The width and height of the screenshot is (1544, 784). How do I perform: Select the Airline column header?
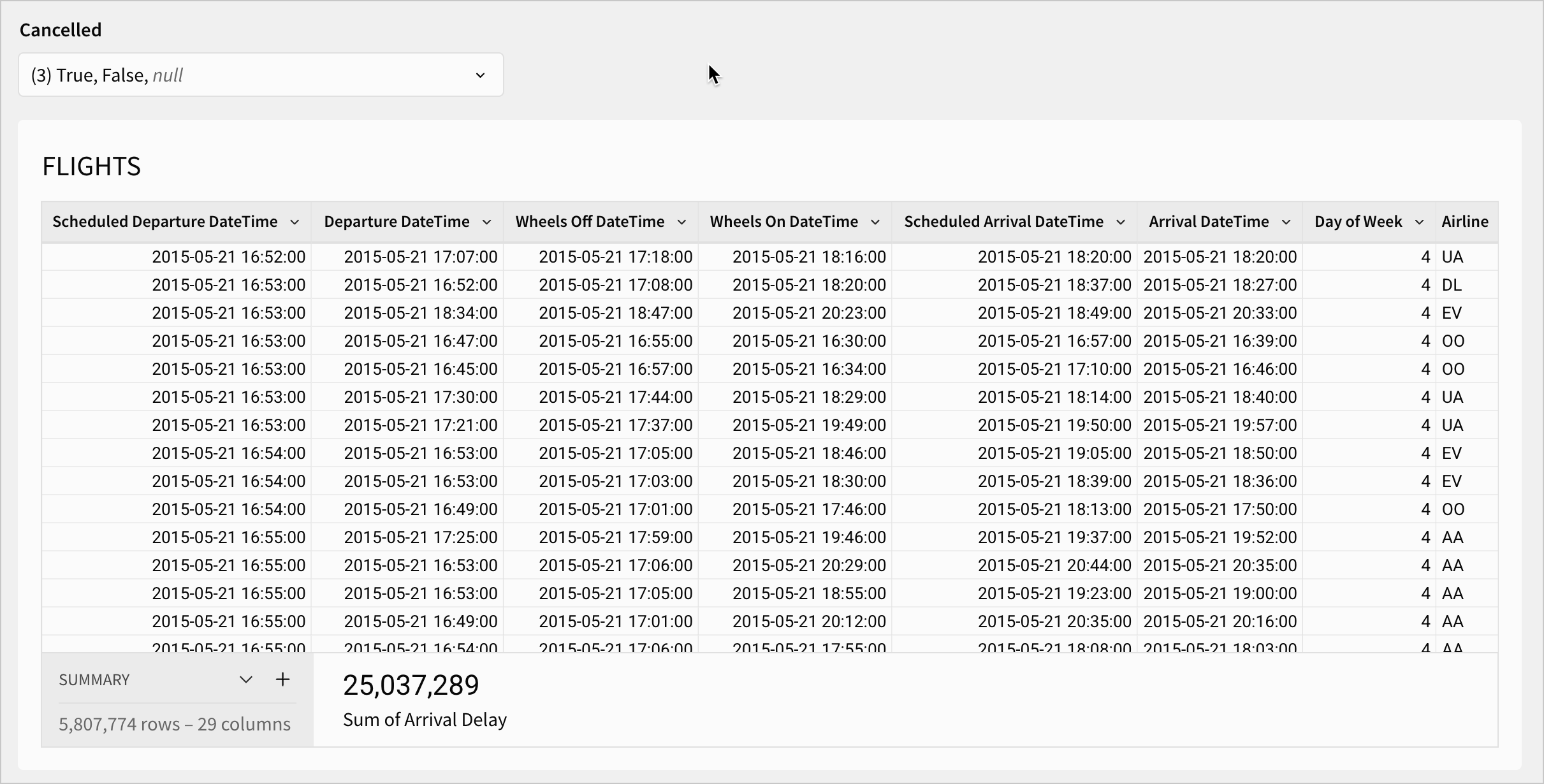pos(1465,222)
